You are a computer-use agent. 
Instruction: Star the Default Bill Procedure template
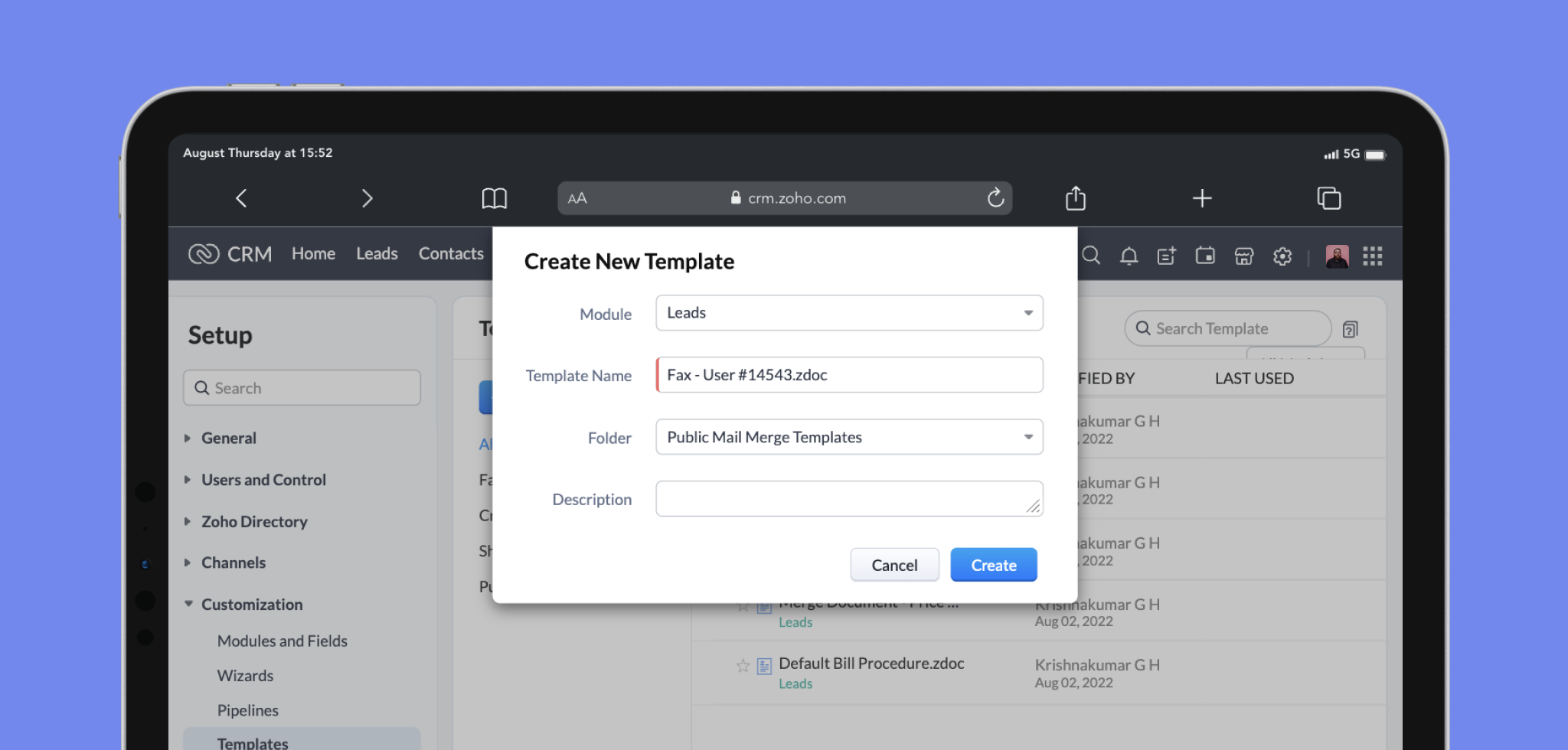[742, 666]
